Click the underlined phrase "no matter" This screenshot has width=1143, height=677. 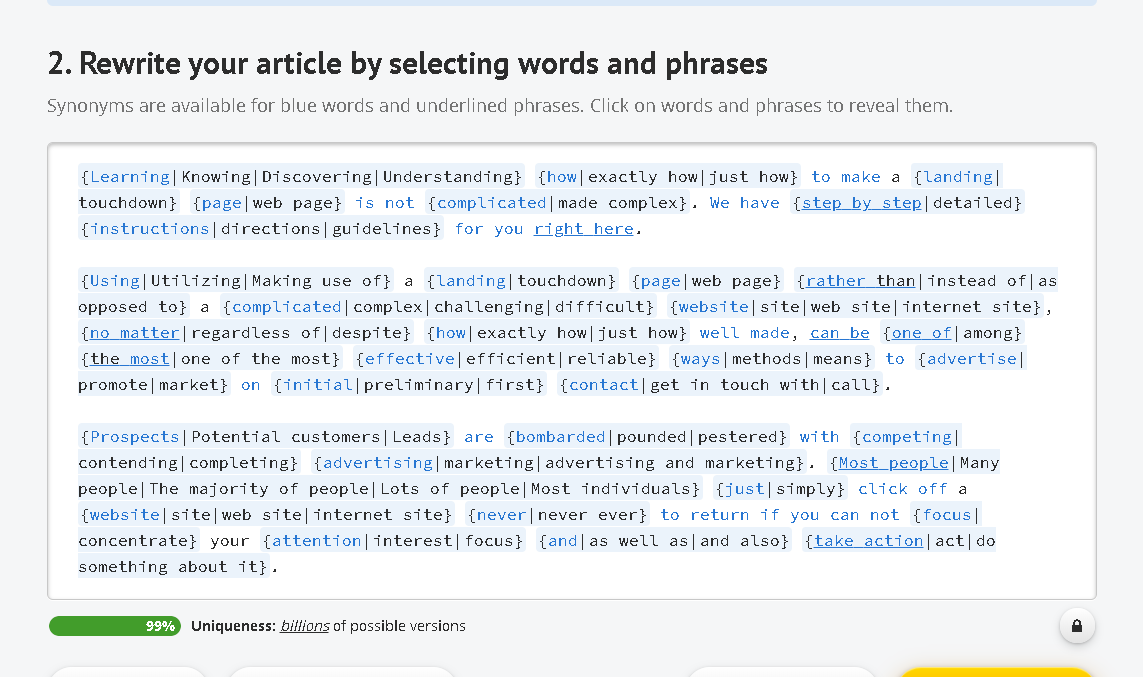click(135, 333)
